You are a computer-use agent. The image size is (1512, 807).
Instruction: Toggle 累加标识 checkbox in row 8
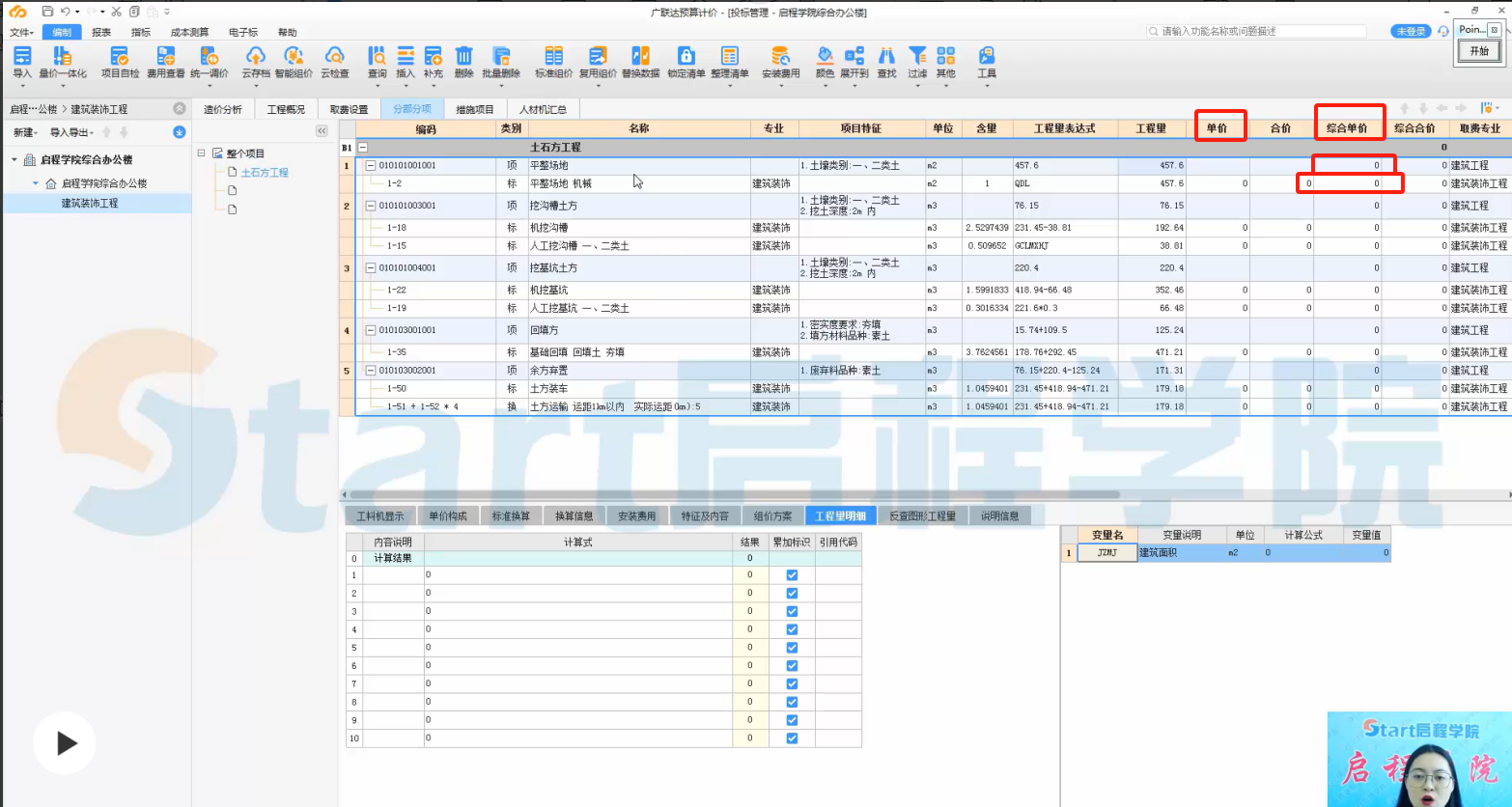[x=792, y=702]
